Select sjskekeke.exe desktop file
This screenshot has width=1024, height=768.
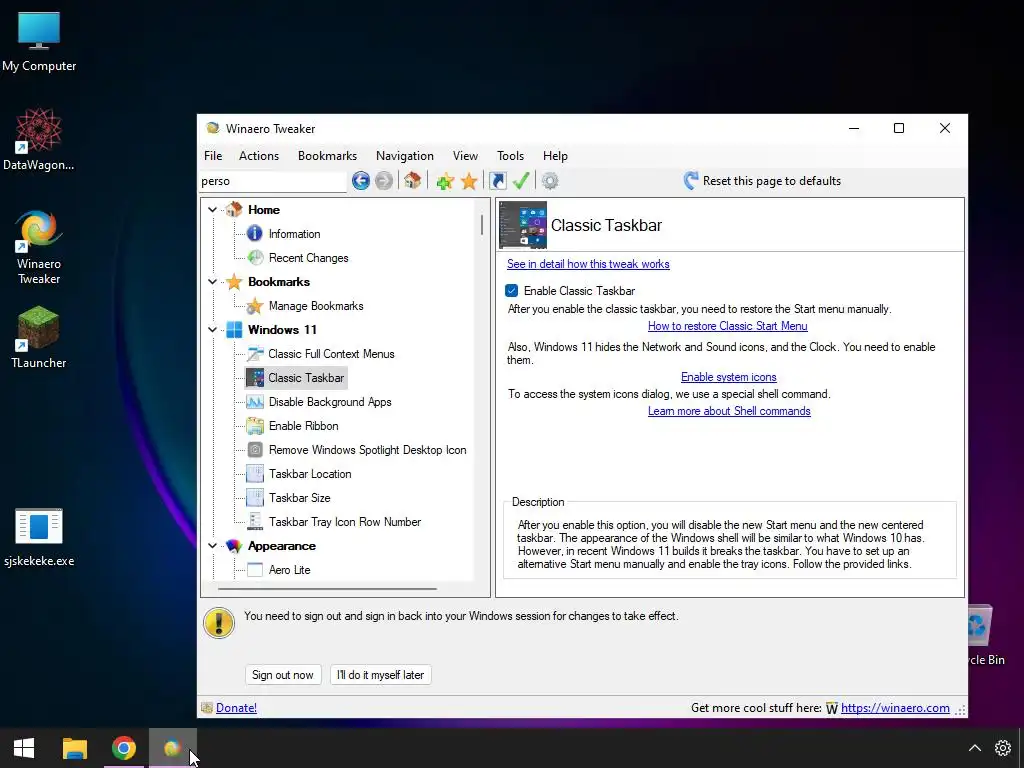coord(39,537)
